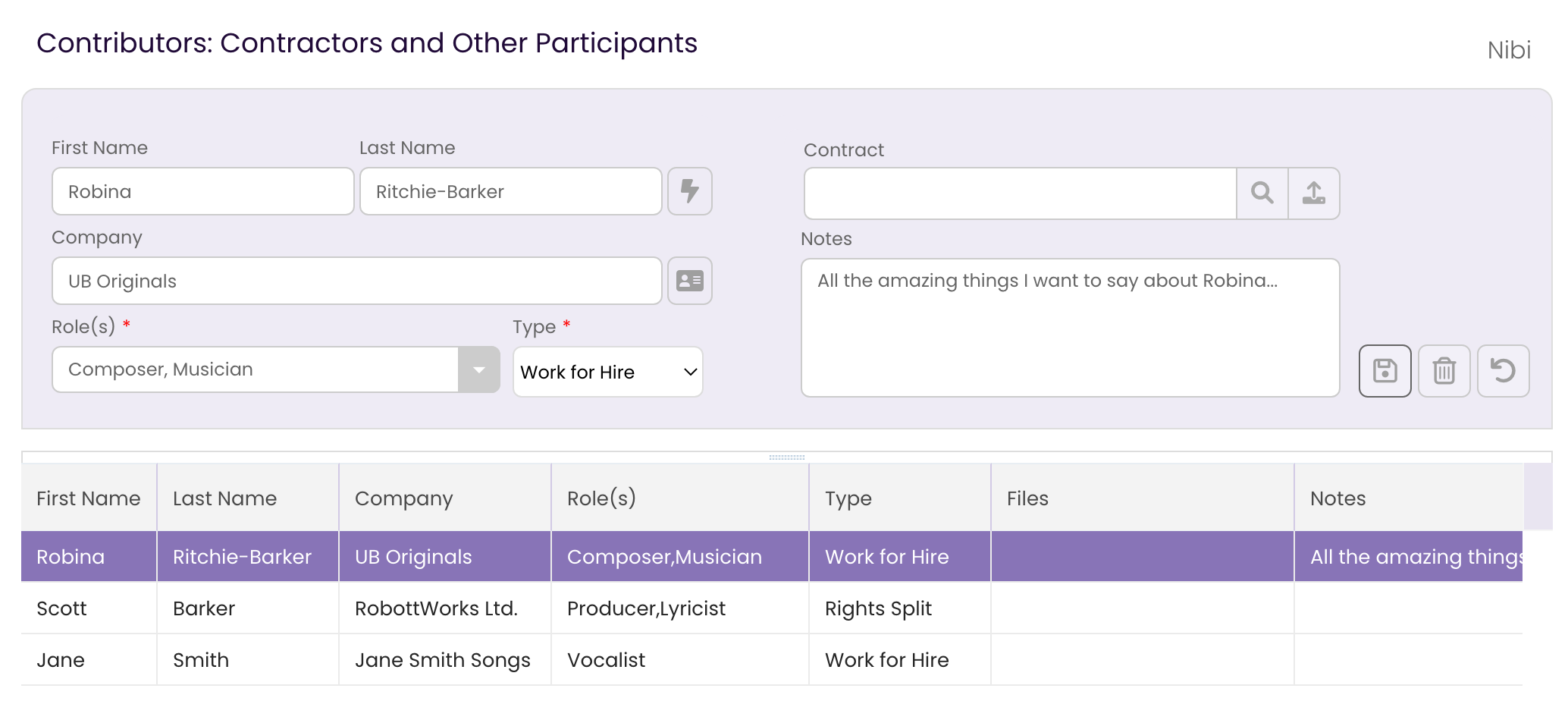
Task: Click the Notes column header
Action: tap(1409, 498)
